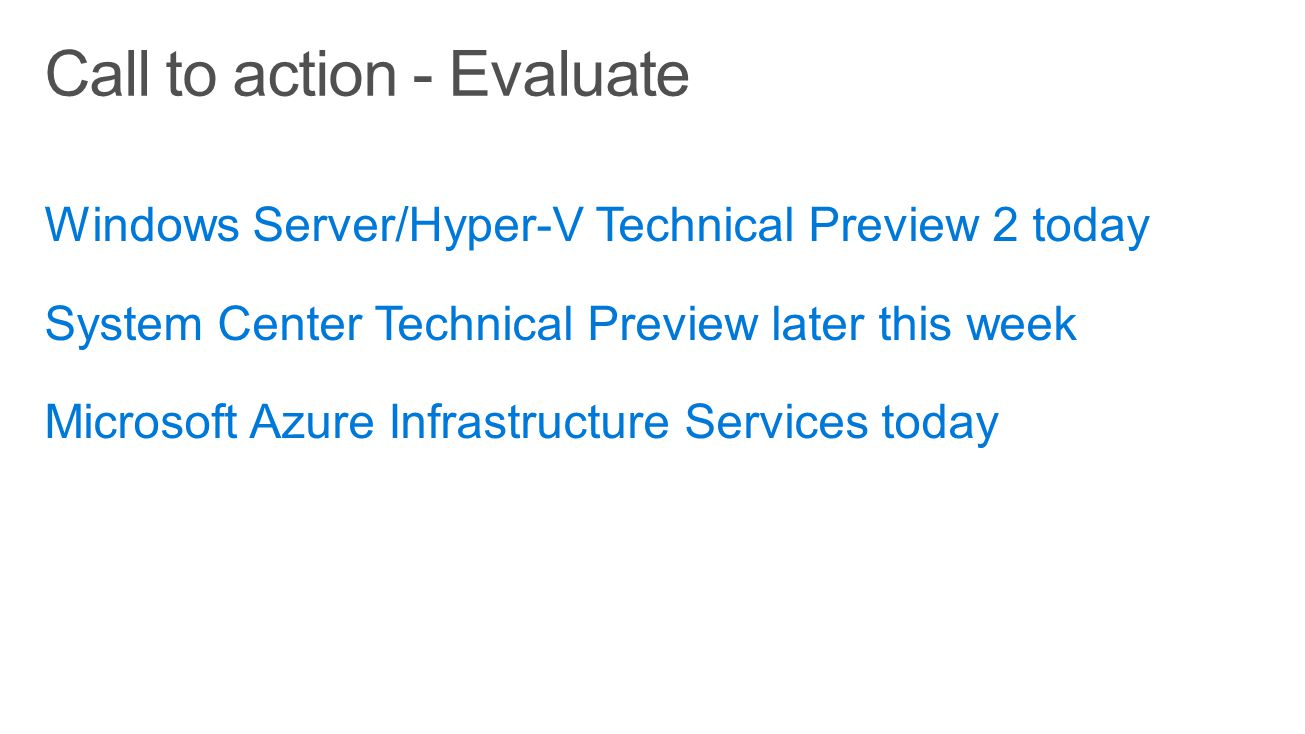Open the Microsoft Azure Infrastructure Services link
Screen dimensions: 1305x734
pyautogui.click(x=521, y=423)
